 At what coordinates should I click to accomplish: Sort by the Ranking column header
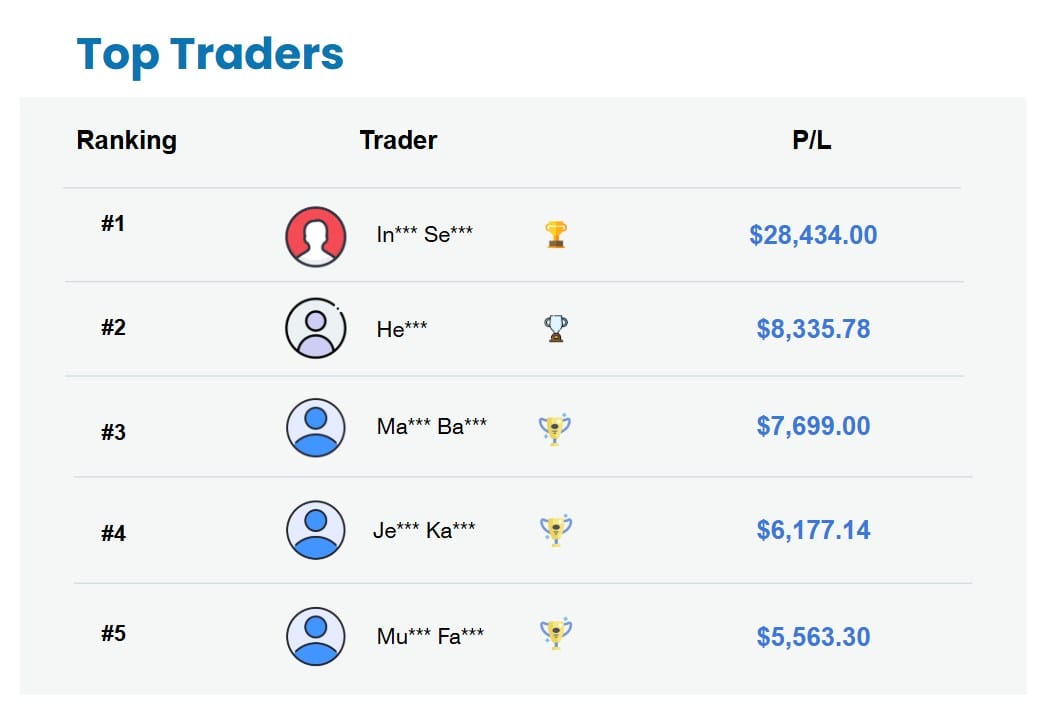click(126, 140)
